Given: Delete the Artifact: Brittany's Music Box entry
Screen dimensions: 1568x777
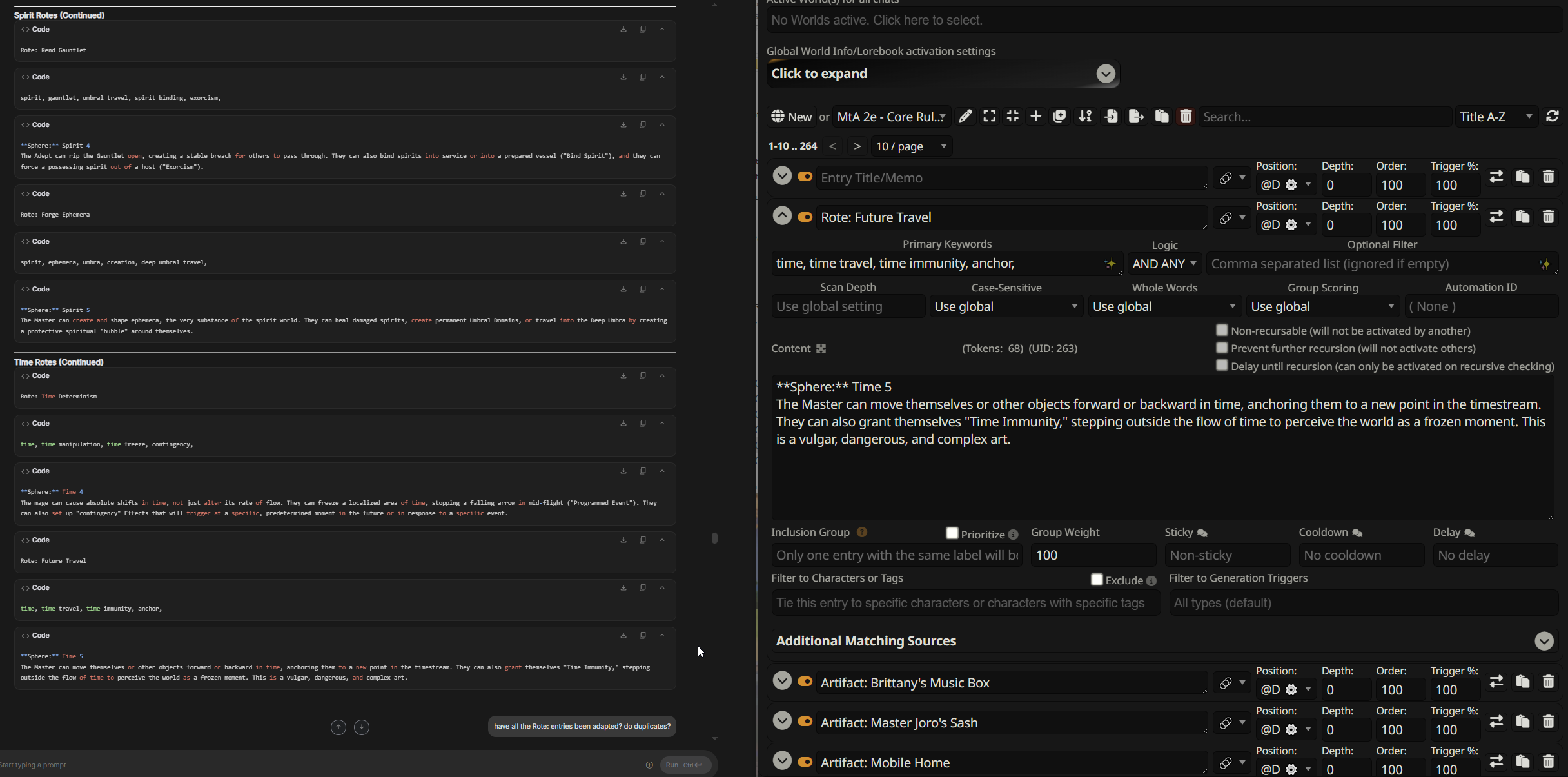Looking at the screenshot, I should pyautogui.click(x=1548, y=682).
